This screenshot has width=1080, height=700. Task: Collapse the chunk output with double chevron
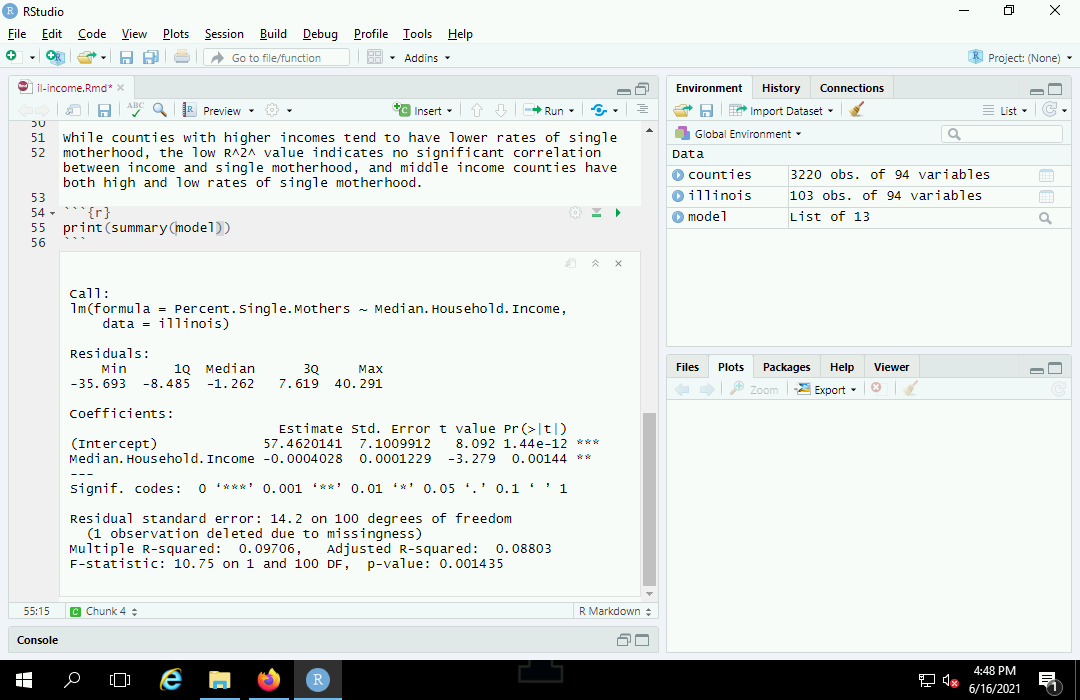(x=595, y=263)
